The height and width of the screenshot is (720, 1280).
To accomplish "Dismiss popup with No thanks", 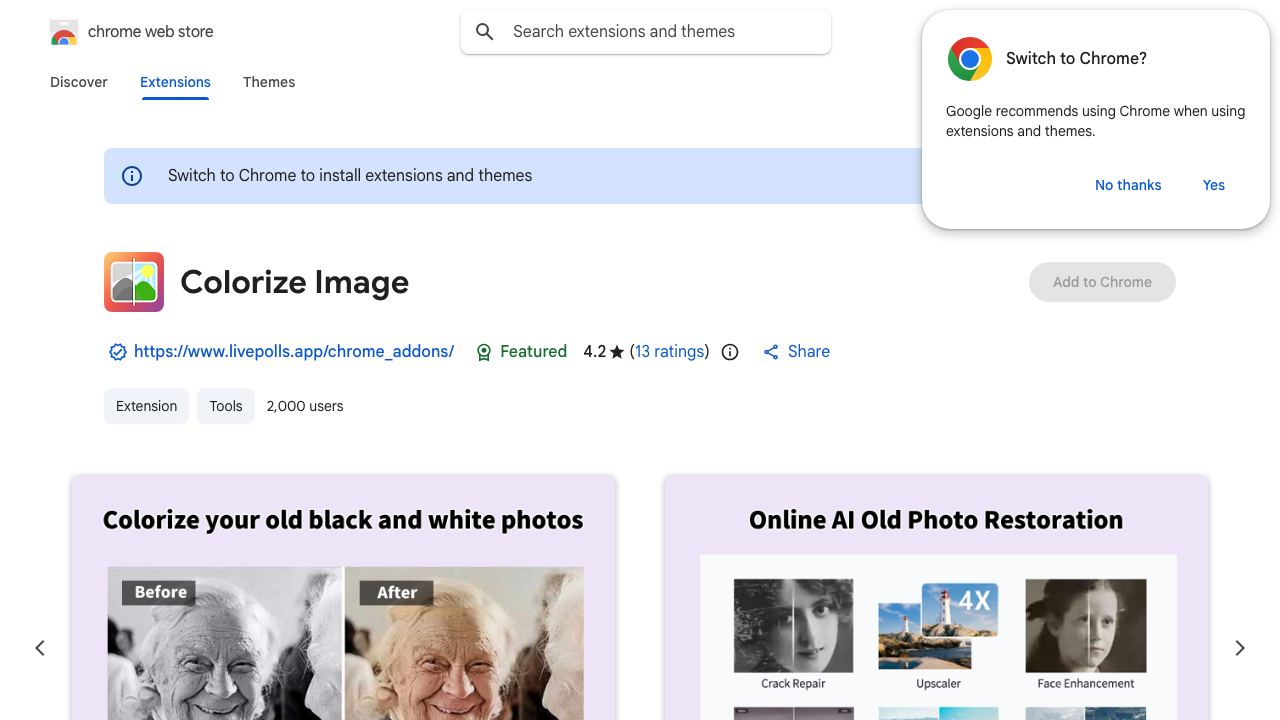I will point(1128,185).
